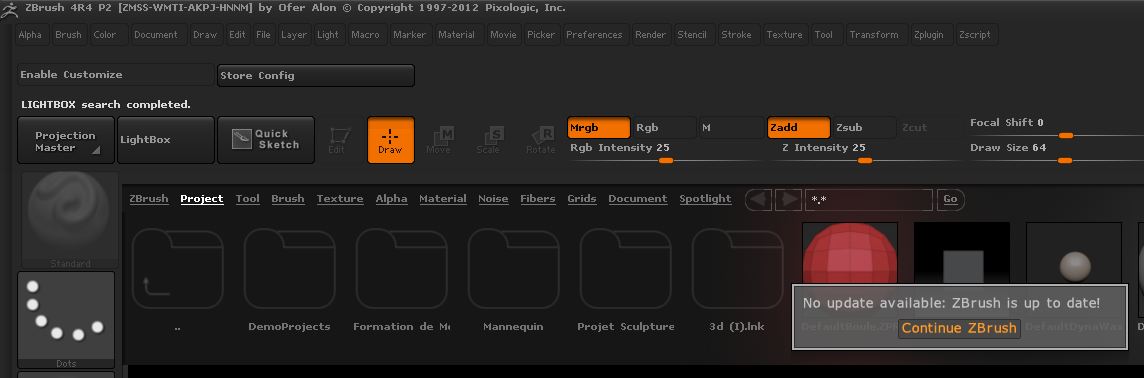Click Continue ZBrush button
This screenshot has width=1144, height=378.
[959, 328]
